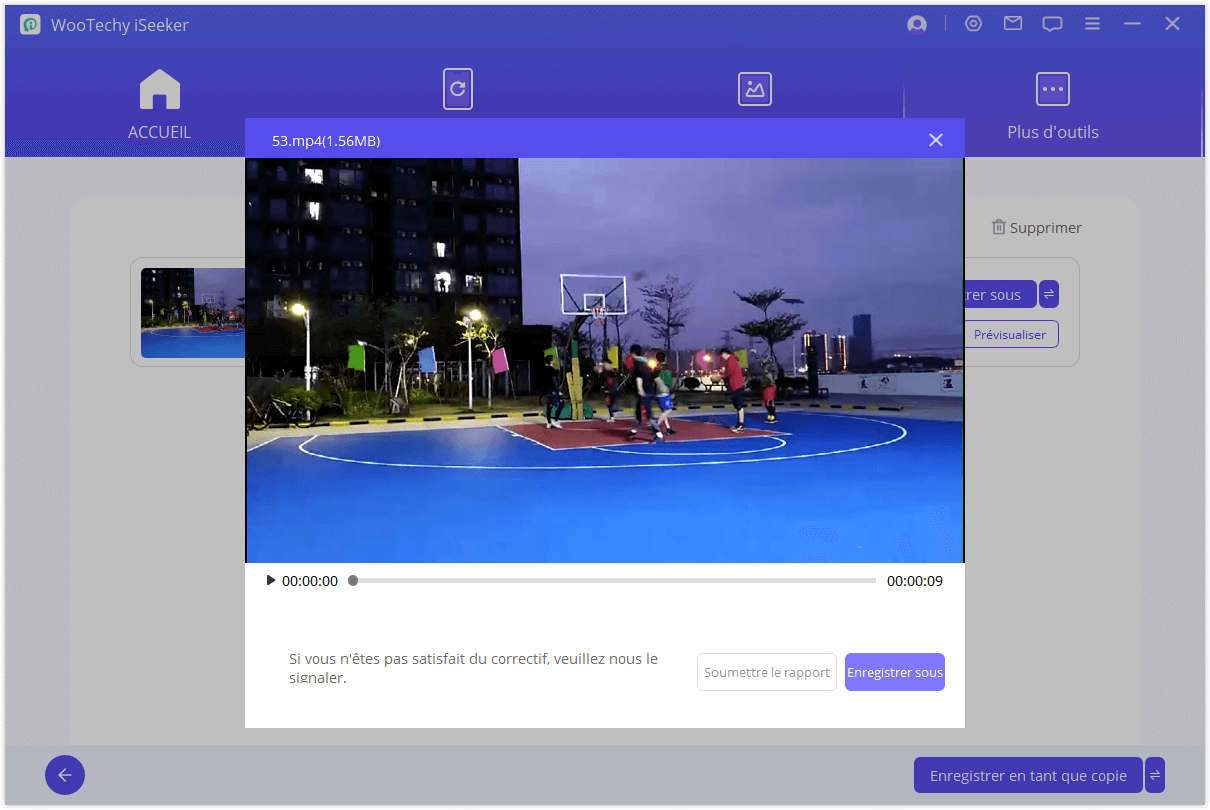Click Enregistrer sous in preview dialog
This screenshot has height=810, width=1210.
[x=894, y=673]
